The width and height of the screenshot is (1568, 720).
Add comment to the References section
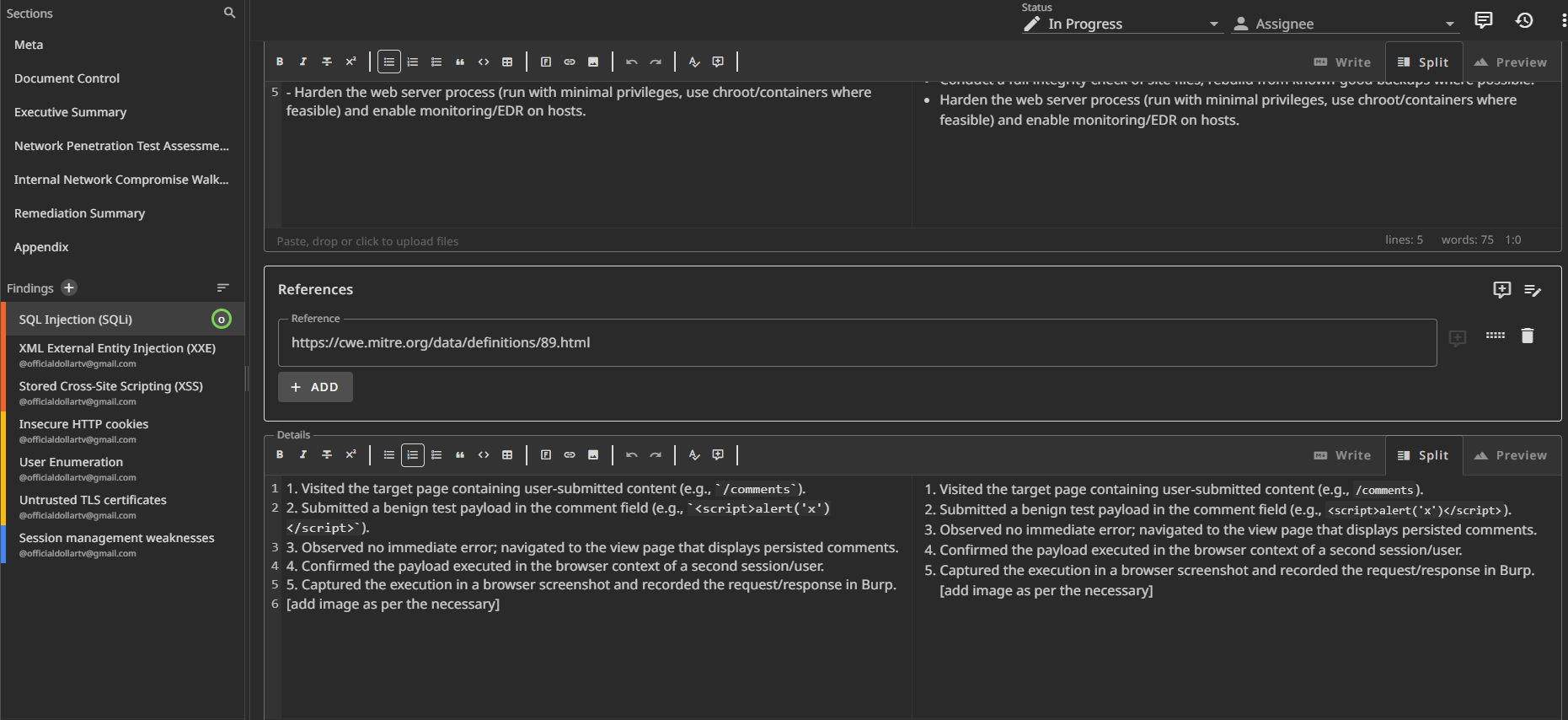point(1501,289)
